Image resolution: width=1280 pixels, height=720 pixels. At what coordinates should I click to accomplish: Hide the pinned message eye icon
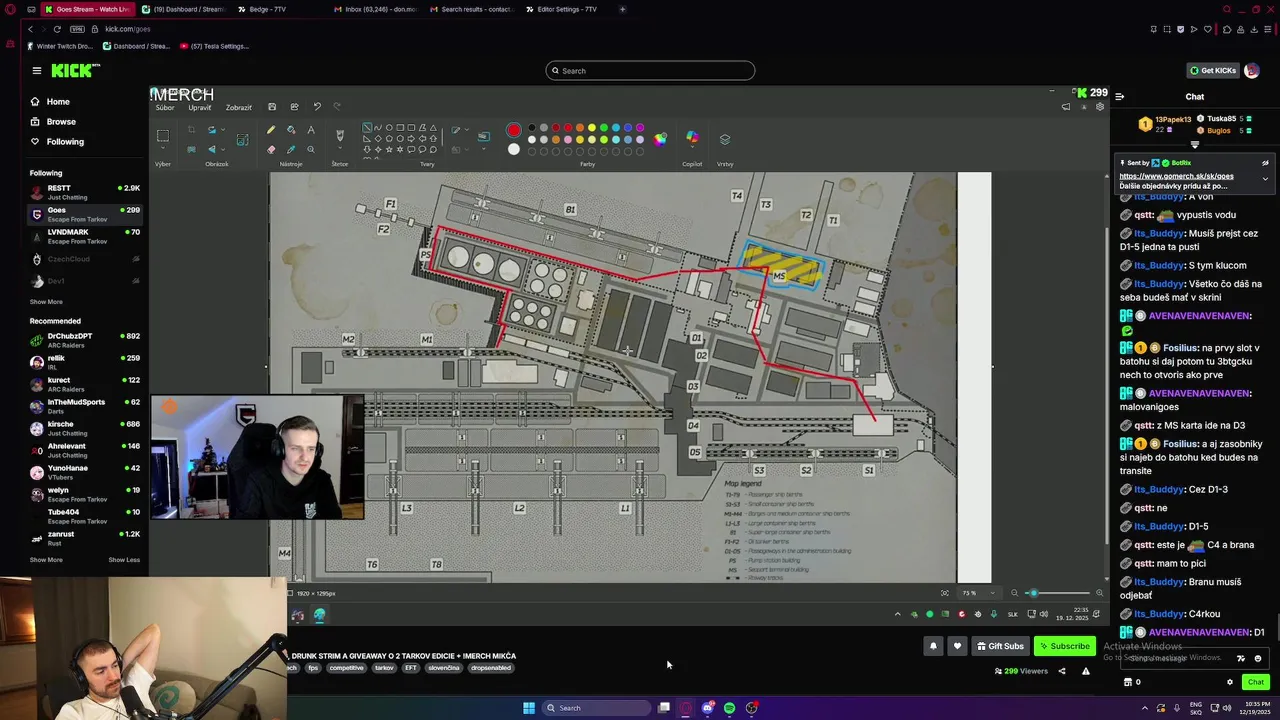pos(1265,162)
